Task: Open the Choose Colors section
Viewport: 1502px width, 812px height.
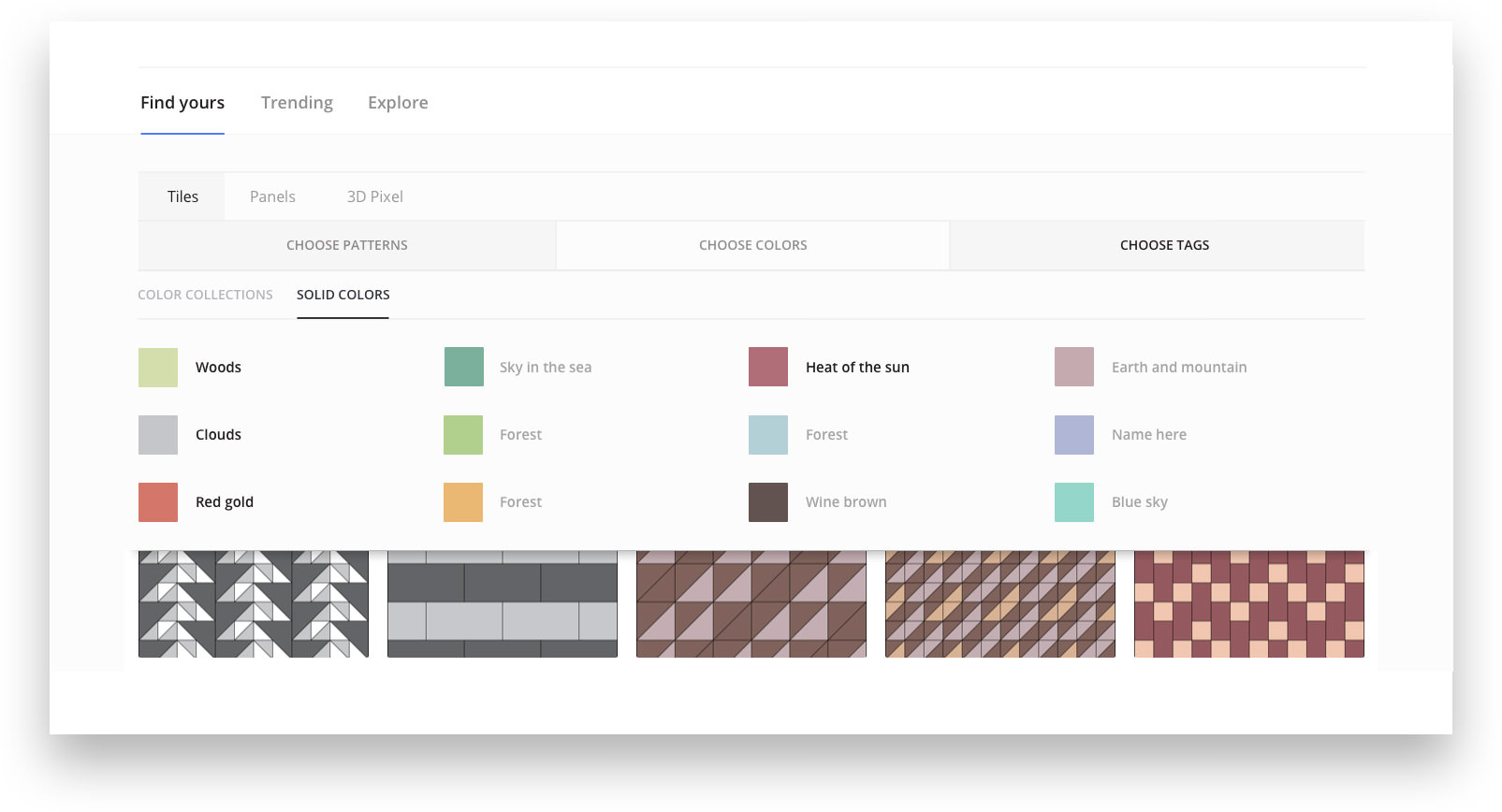Action: [752, 245]
